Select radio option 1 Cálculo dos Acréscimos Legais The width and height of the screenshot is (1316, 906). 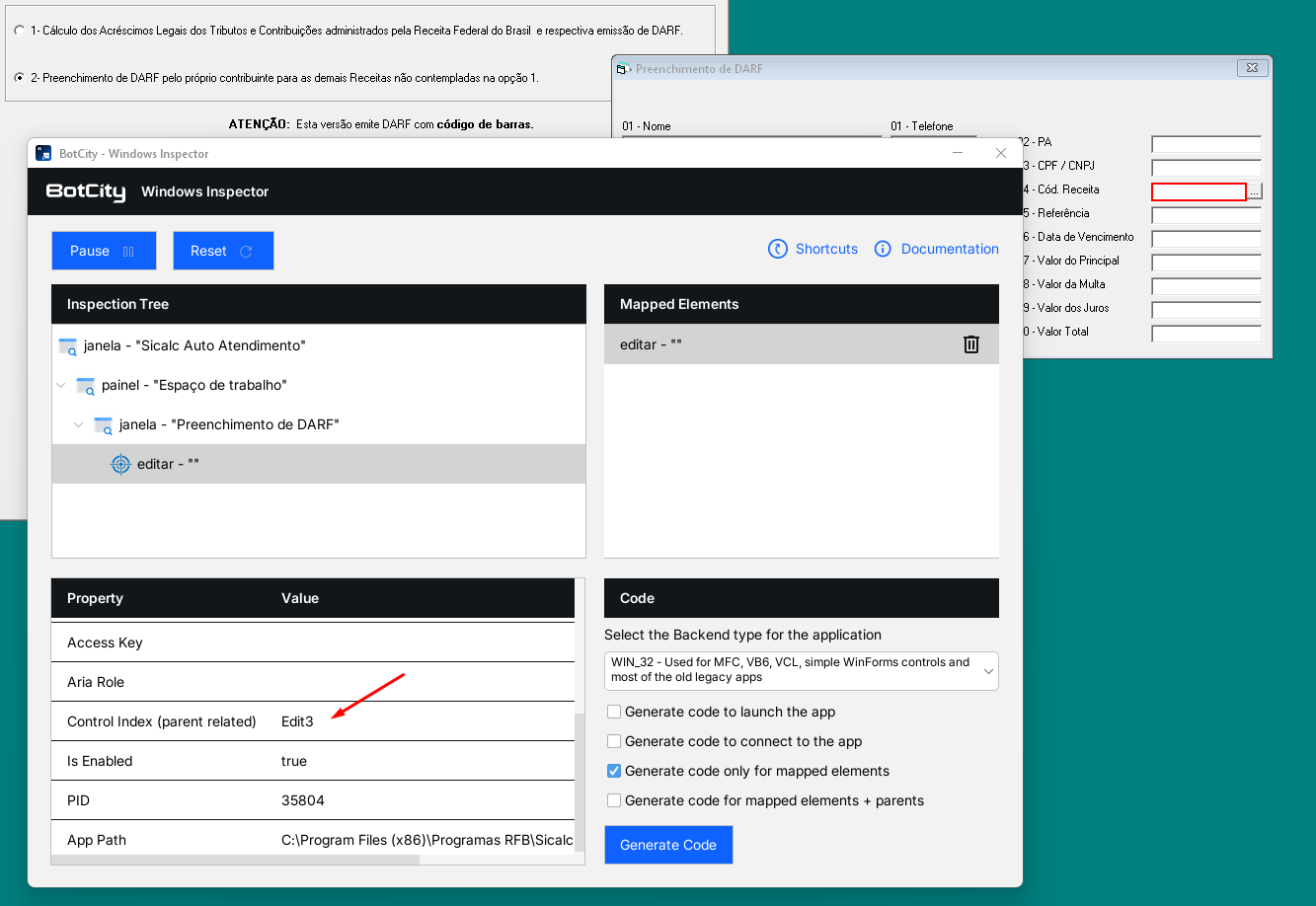pos(20,31)
